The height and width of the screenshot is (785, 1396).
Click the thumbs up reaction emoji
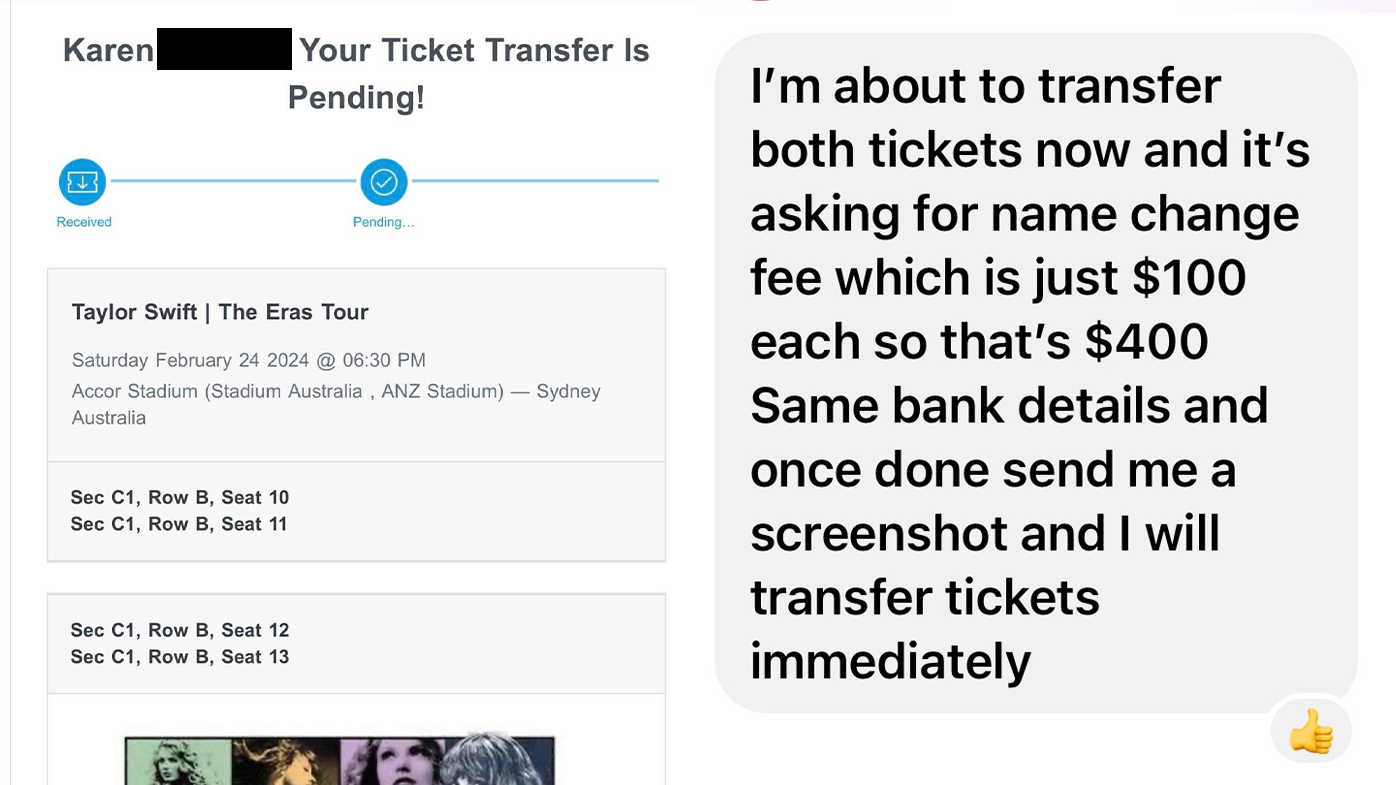click(1311, 733)
